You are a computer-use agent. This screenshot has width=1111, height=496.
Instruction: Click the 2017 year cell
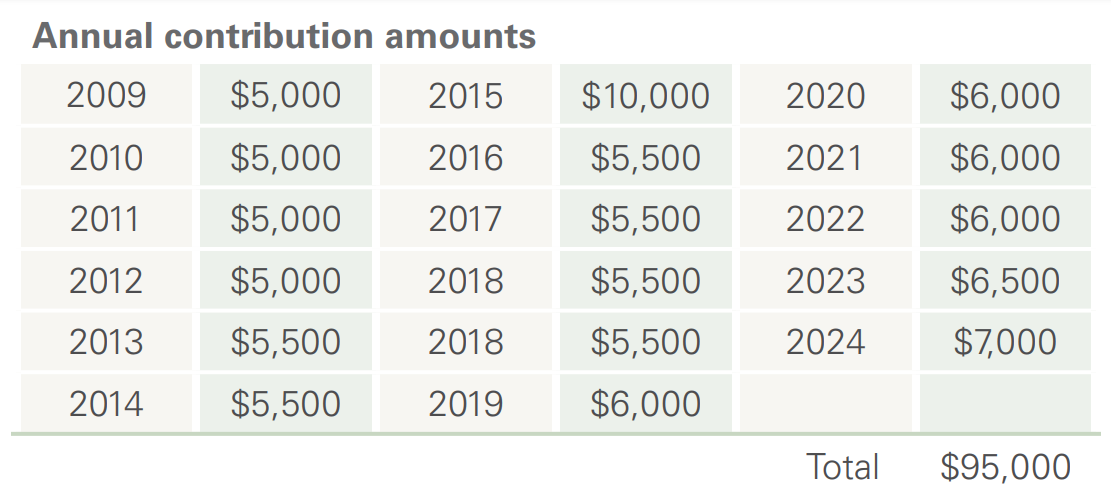pos(465,219)
